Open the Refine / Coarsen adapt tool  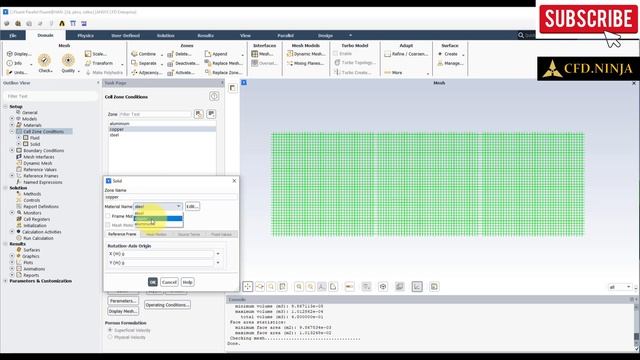pos(406,54)
